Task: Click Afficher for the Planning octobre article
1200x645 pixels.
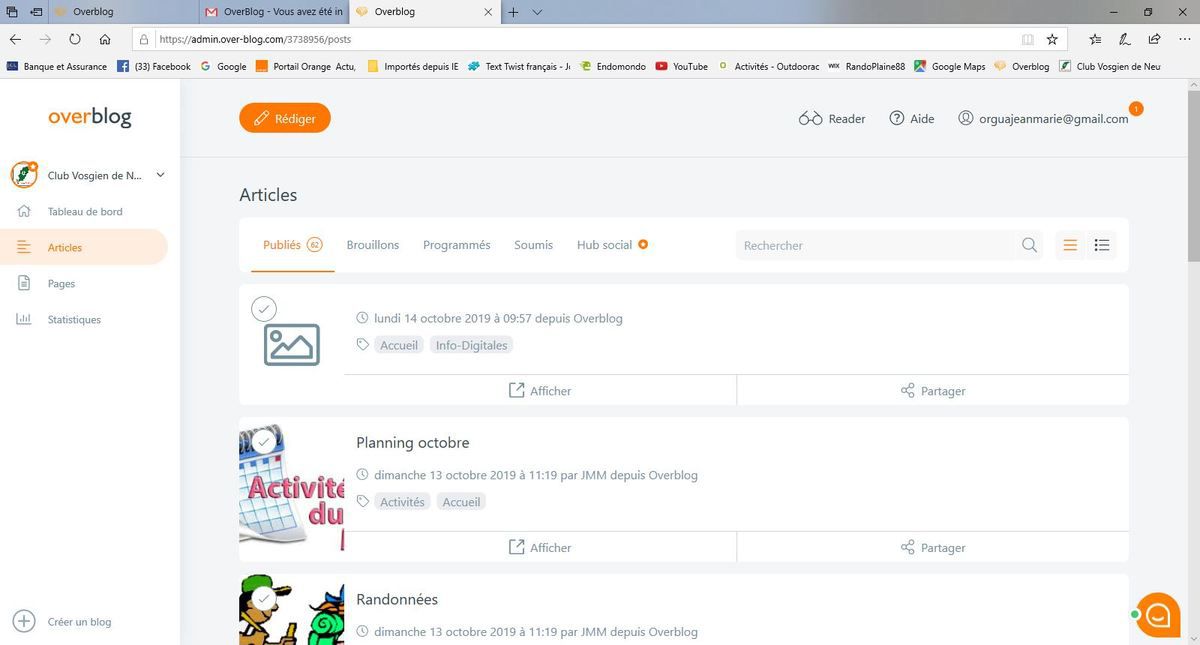Action: (540, 548)
